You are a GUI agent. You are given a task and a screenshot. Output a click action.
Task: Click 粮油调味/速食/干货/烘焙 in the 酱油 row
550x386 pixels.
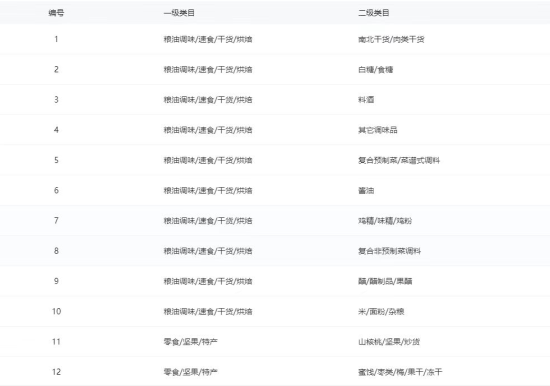208,191
